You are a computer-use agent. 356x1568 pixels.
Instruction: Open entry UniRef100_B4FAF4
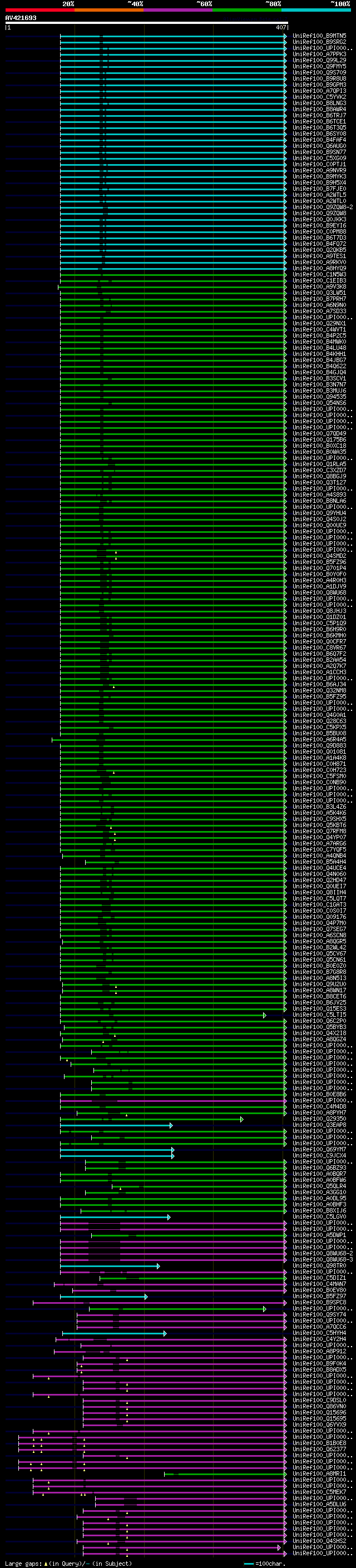pos(319,140)
